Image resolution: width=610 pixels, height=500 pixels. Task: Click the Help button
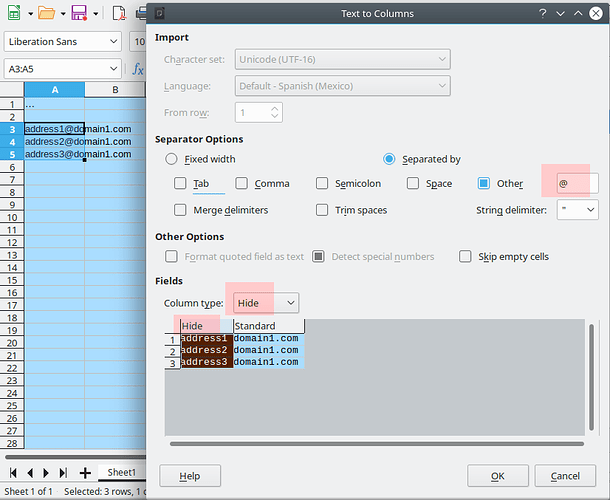190,476
